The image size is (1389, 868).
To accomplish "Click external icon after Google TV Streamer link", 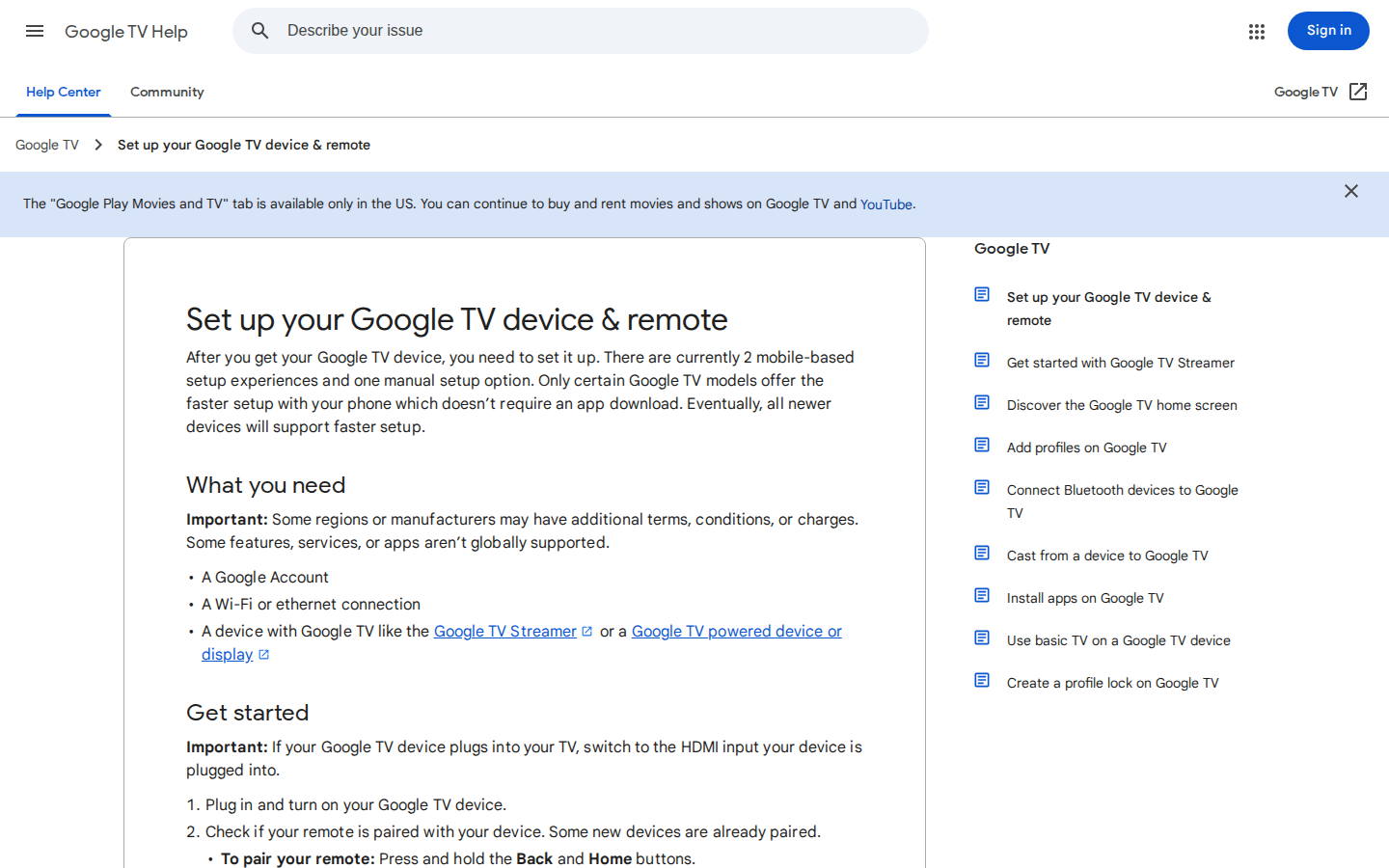I will (587, 632).
